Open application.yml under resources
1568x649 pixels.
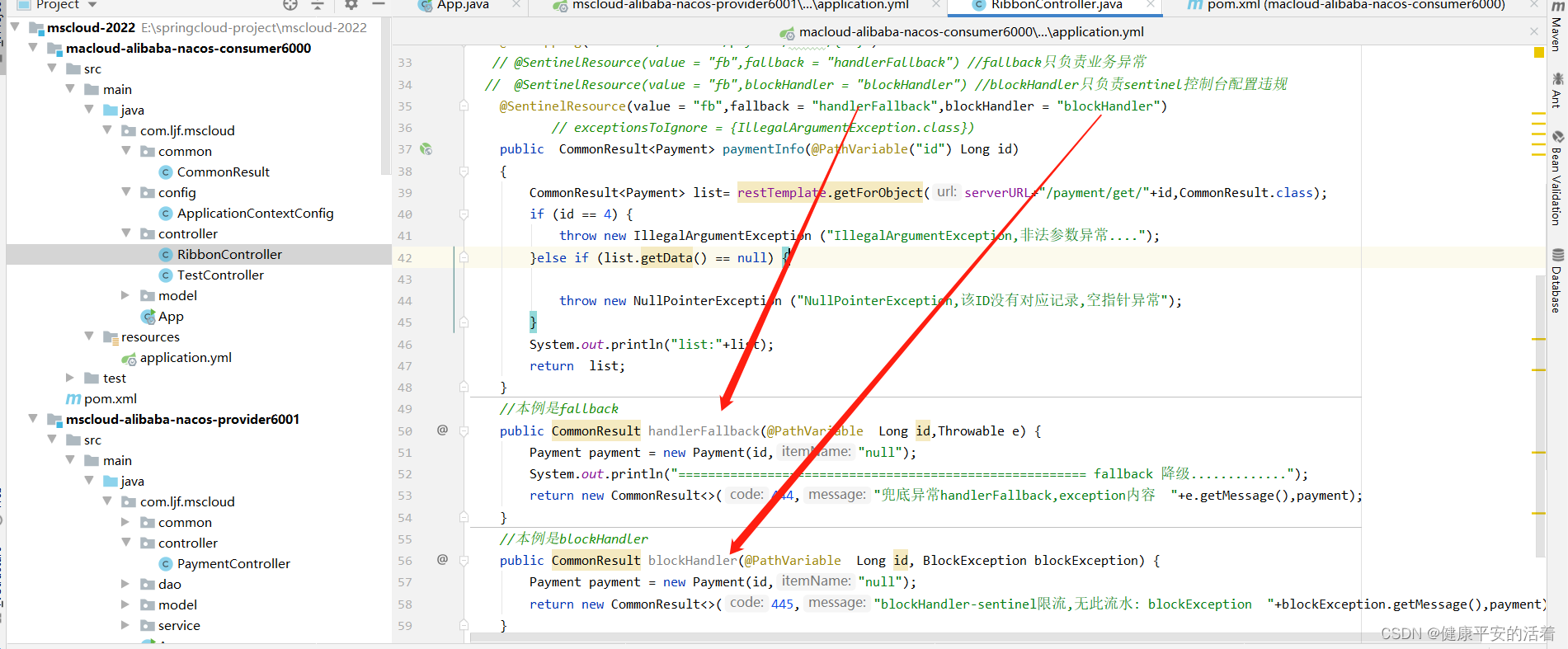click(186, 357)
